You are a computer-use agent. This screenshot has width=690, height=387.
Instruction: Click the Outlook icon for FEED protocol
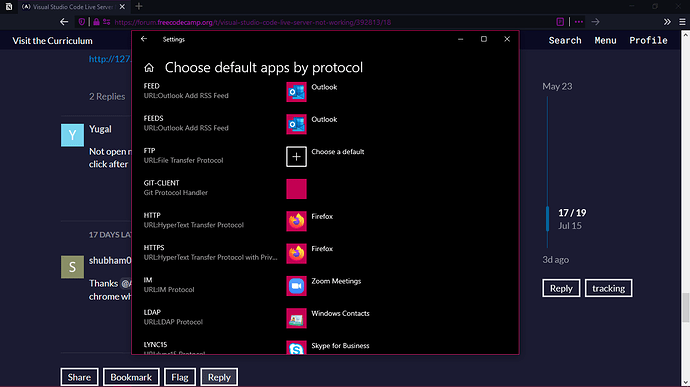(x=296, y=92)
